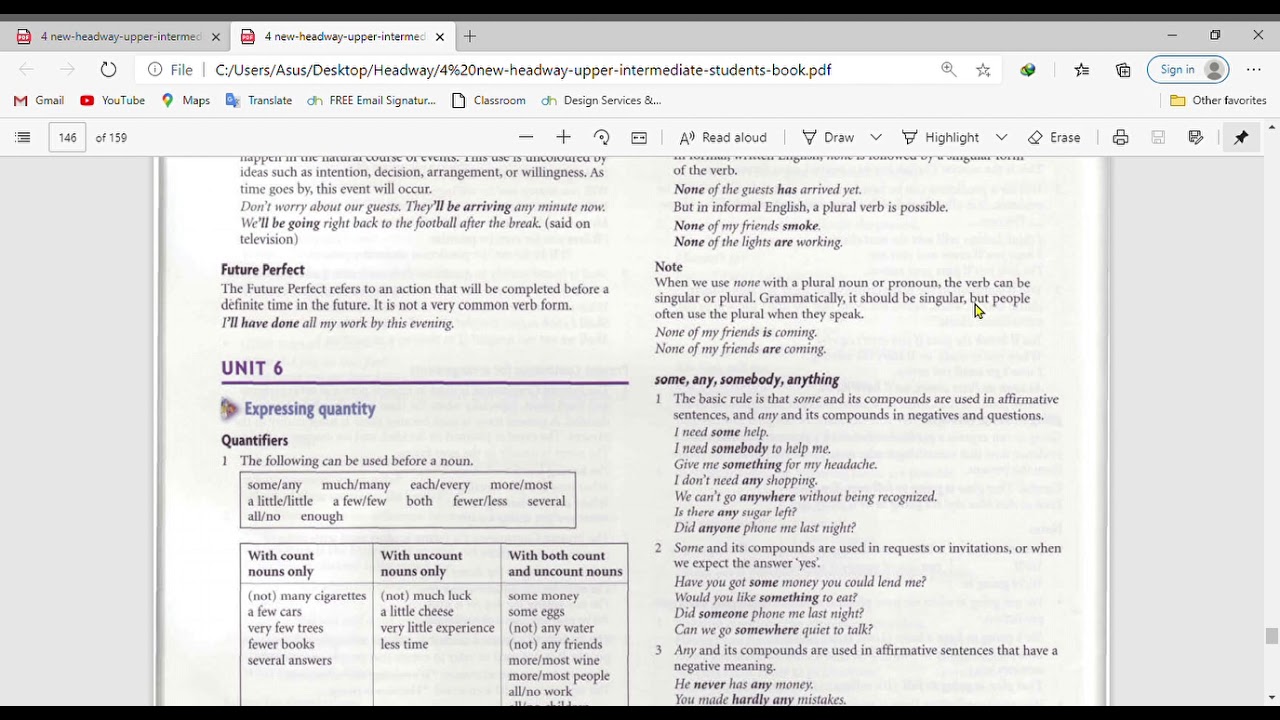Viewport: 1280px width, 720px height.
Task: Select the Erase tool
Action: [x=1054, y=138]
